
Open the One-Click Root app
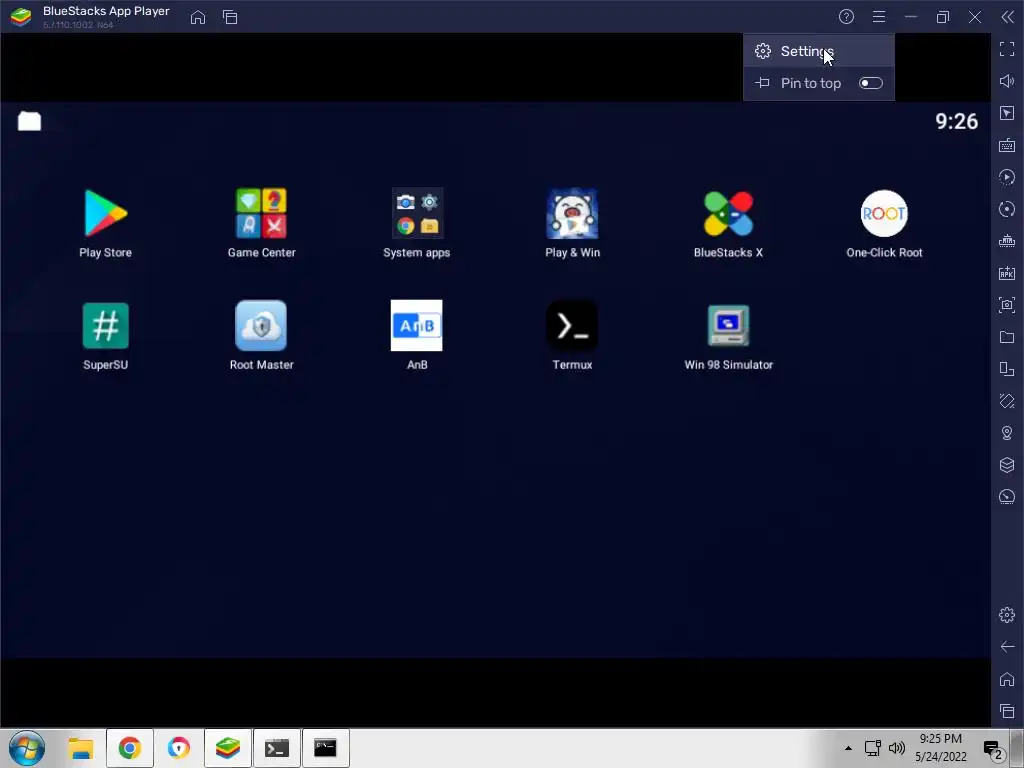tap(884, 214)
